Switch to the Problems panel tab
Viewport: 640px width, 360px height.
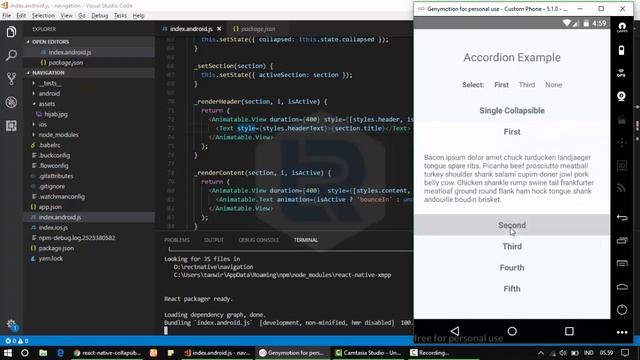pyautogui.click(x=177, y=240)
